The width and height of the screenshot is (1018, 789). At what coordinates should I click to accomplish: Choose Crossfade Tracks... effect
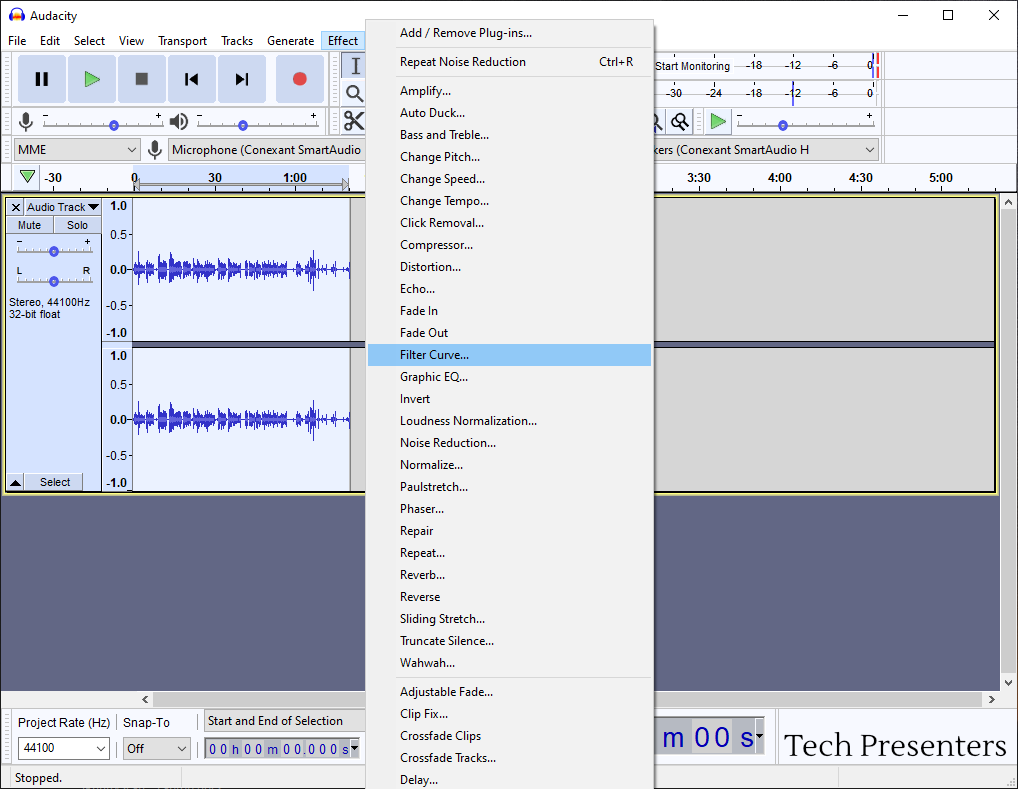[509, 758]
